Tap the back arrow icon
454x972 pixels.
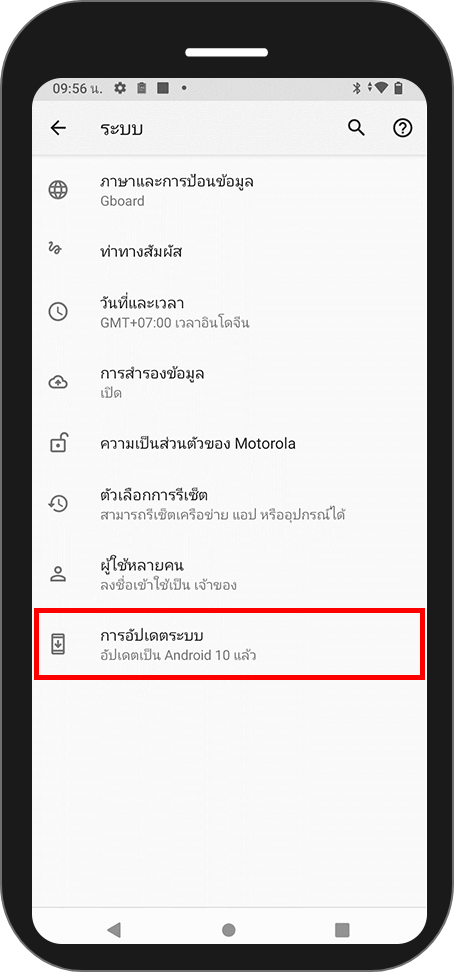(58, 128)
